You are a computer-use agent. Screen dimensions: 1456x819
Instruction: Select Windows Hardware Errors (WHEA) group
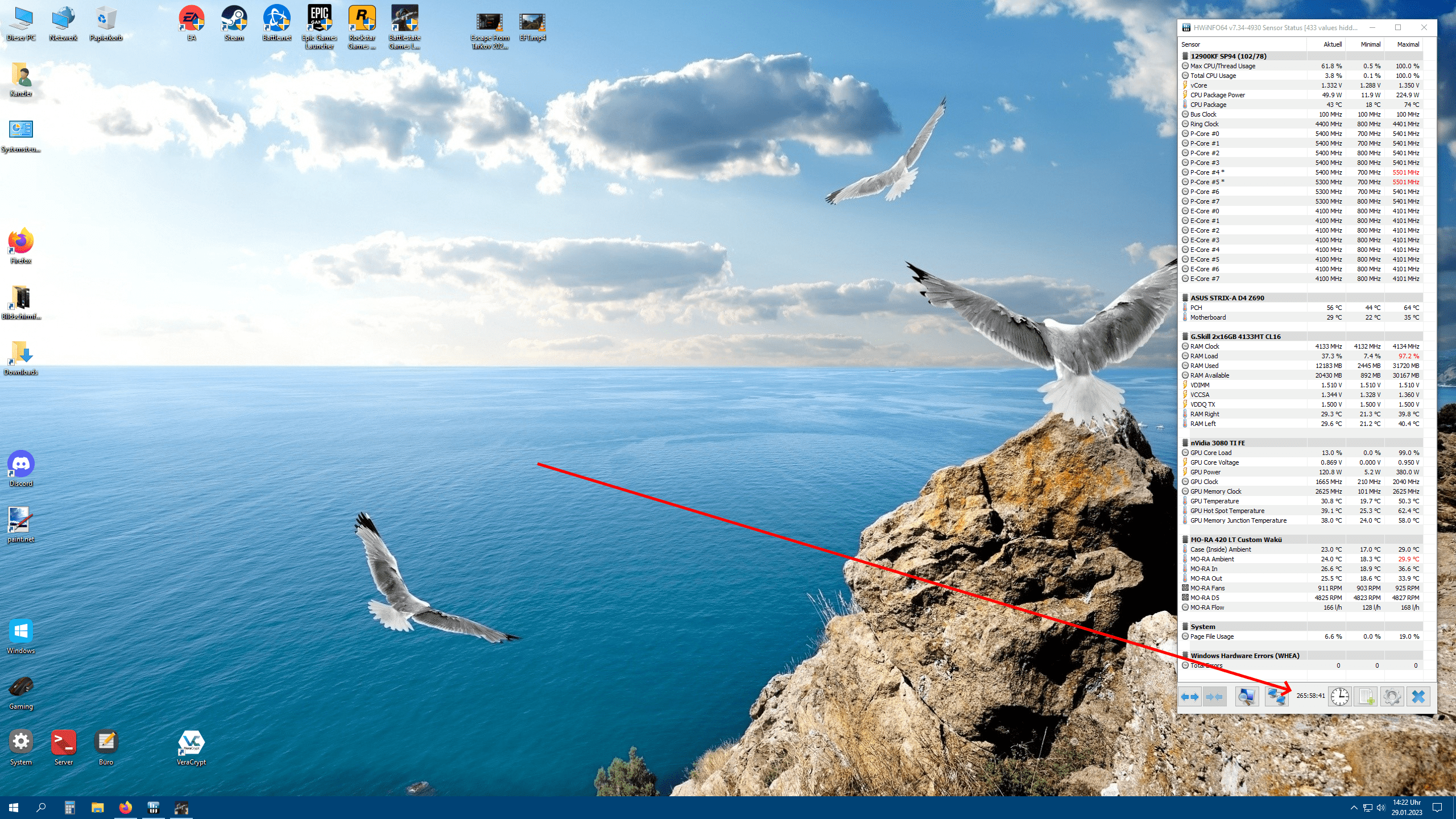(x=1301, y=656)
